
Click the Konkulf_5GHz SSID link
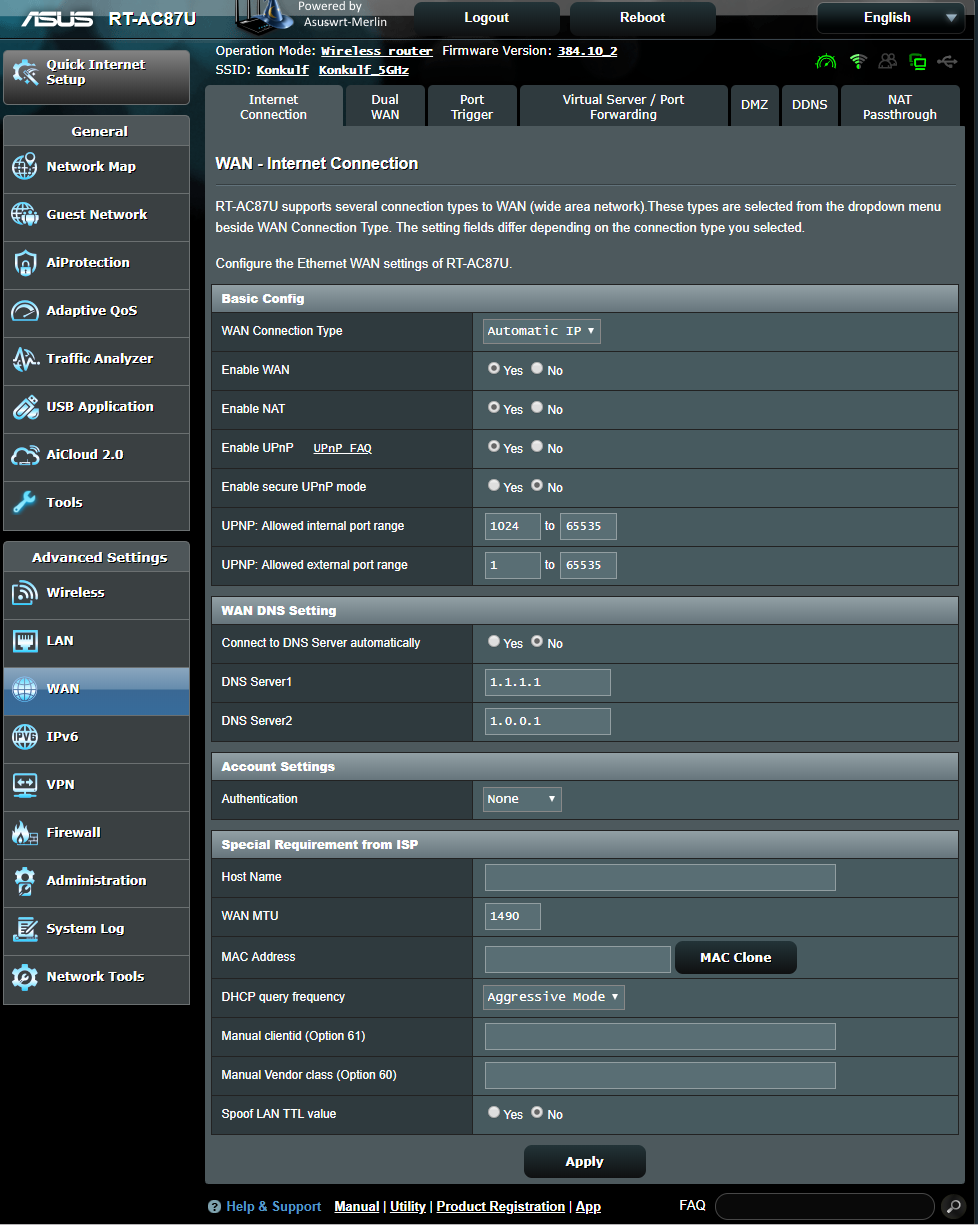coord(364,70)
